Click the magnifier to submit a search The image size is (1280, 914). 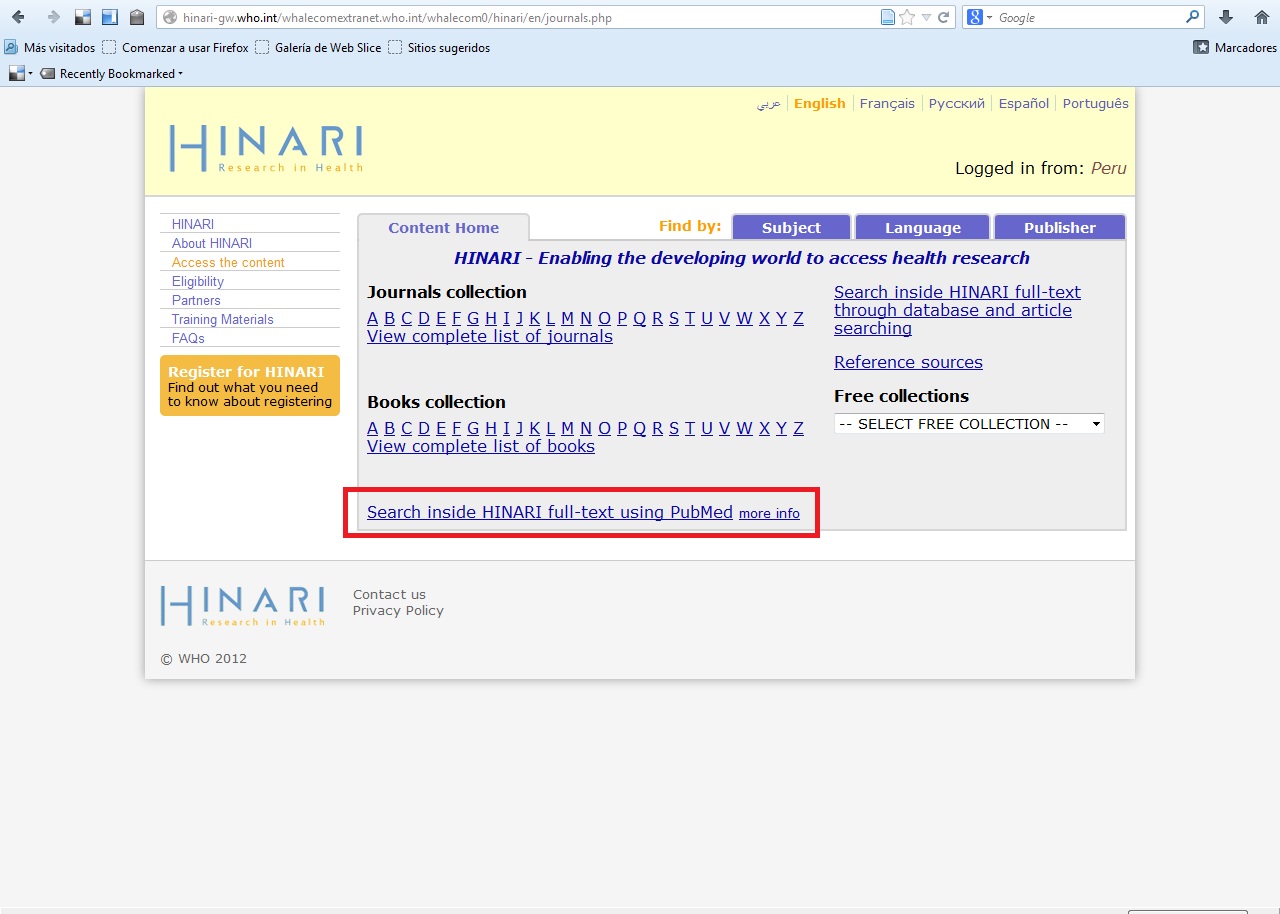click(x=1193, y=17)
